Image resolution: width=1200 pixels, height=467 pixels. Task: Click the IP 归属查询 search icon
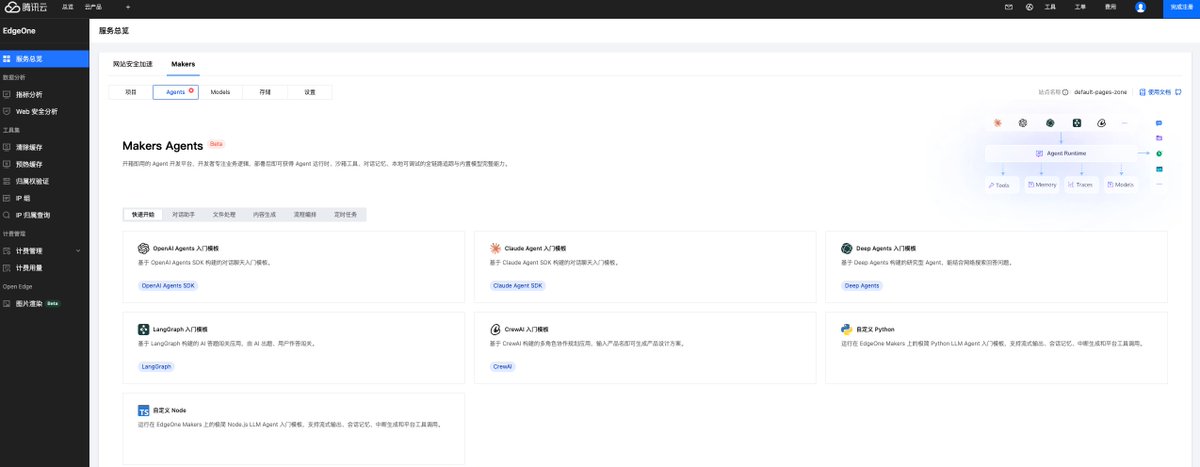(x=7, y=215)
